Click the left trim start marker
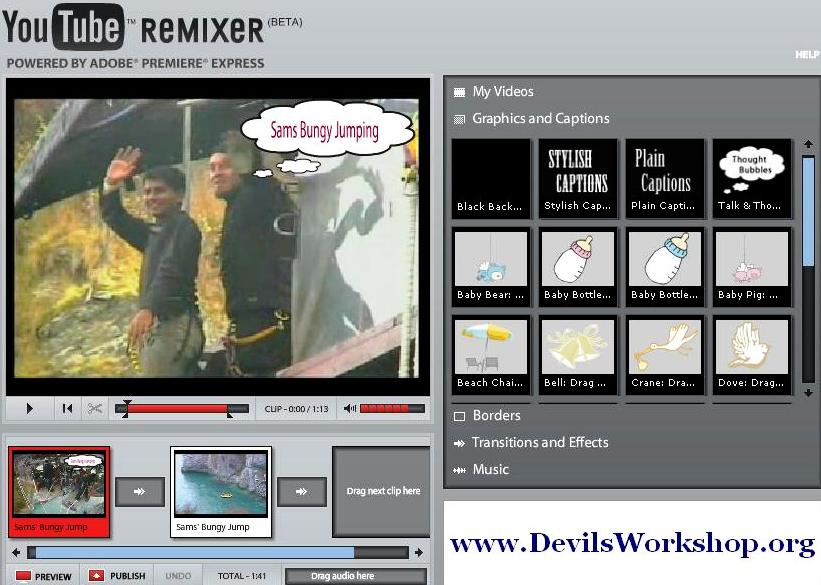Image resolution: width=821 pixels, height=585 pixels. (126, 409)
